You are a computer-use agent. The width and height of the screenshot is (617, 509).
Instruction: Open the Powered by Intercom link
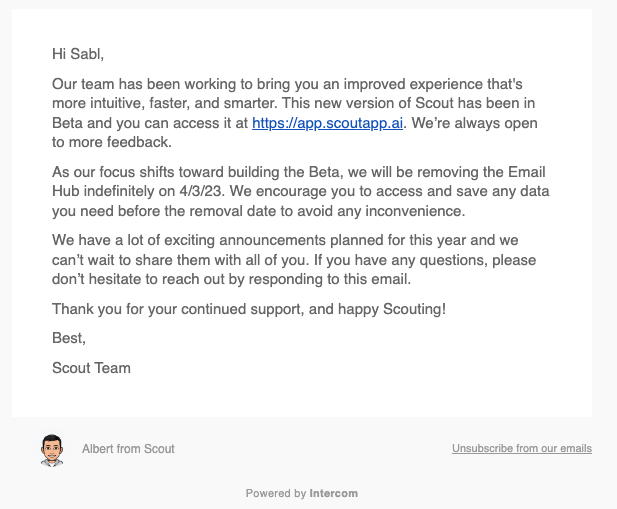pyautogui.click(x=302, y=493)
